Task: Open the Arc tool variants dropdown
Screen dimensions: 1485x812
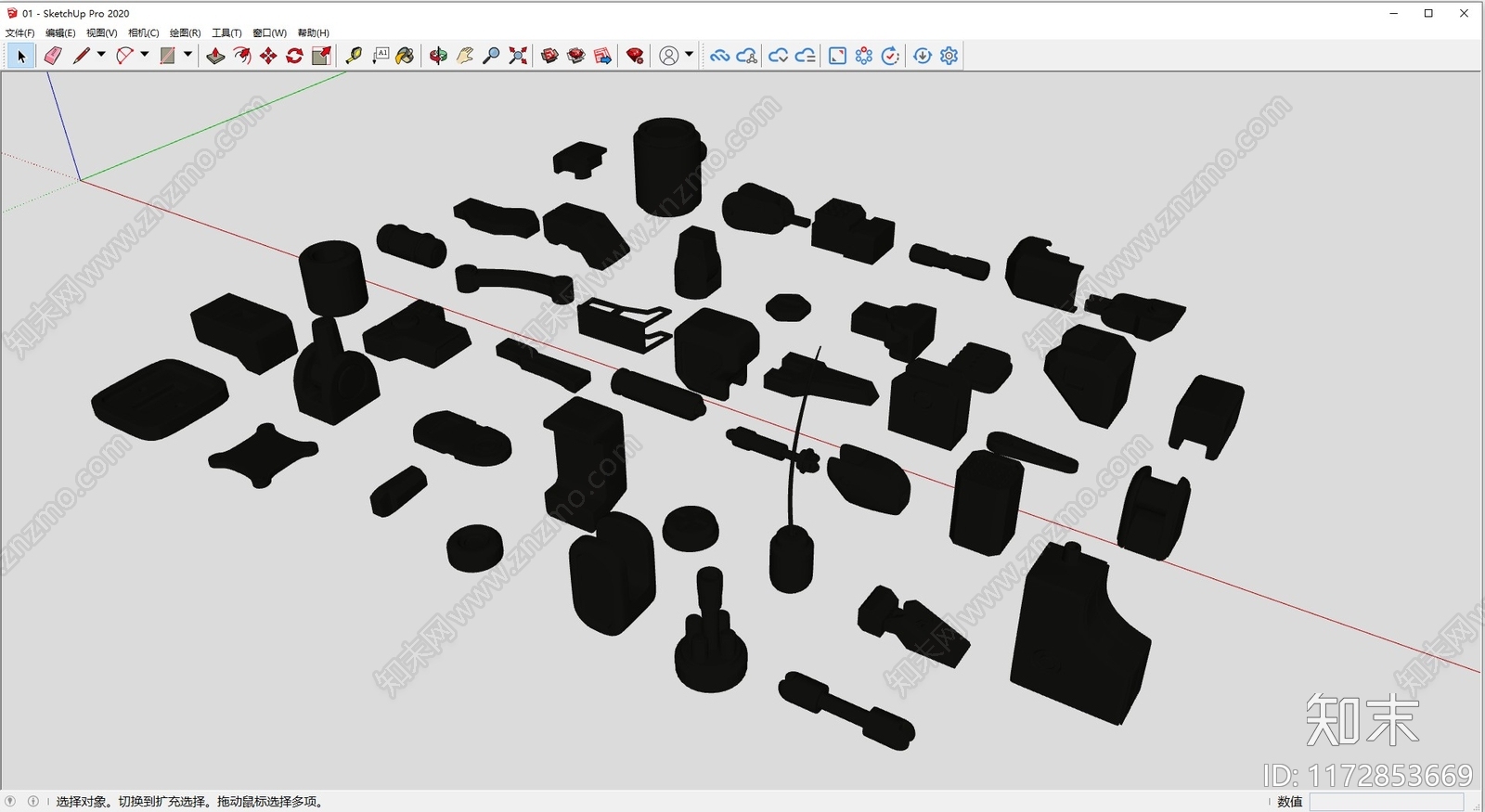Action: click(145, 55)
